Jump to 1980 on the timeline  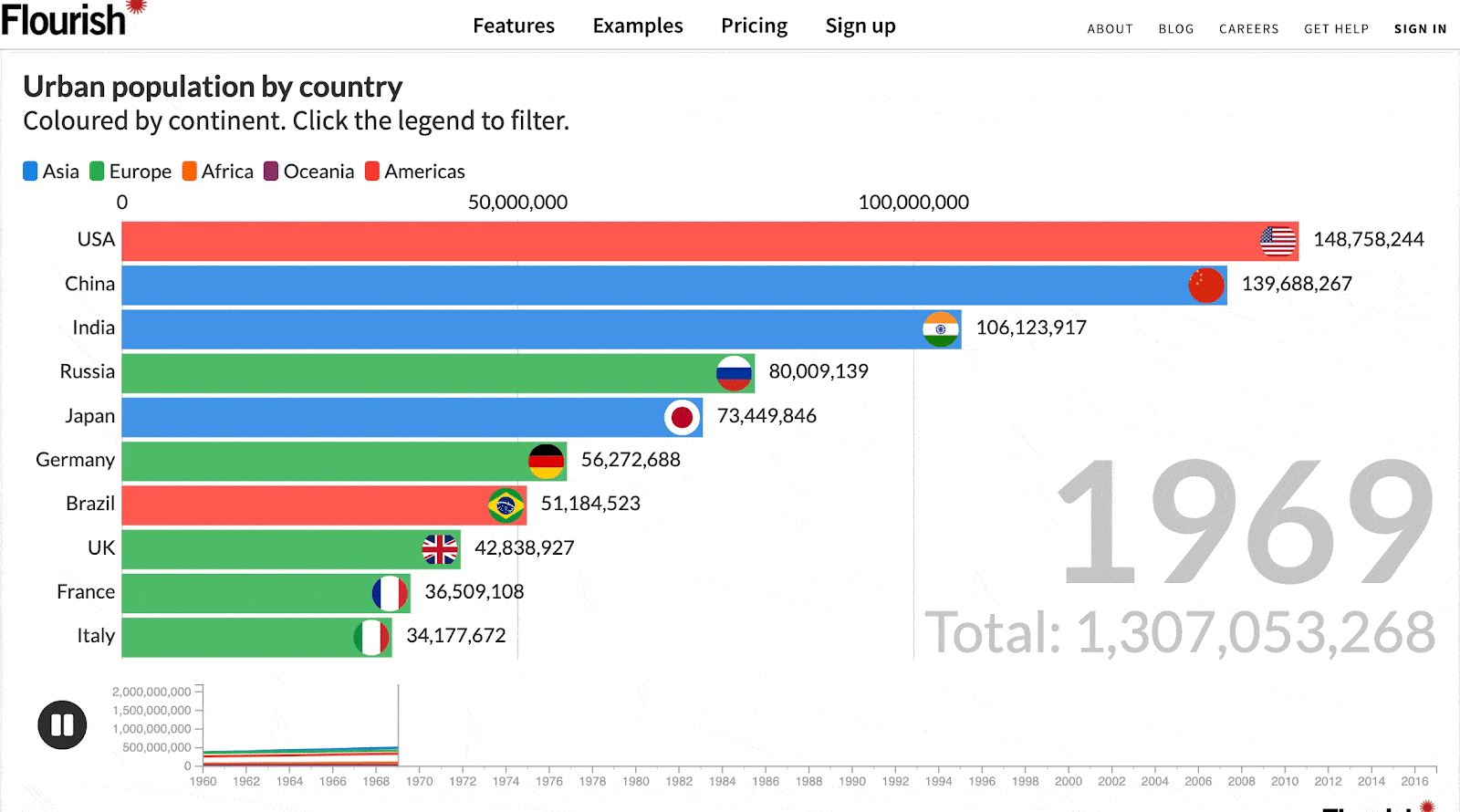pos(636,781)
